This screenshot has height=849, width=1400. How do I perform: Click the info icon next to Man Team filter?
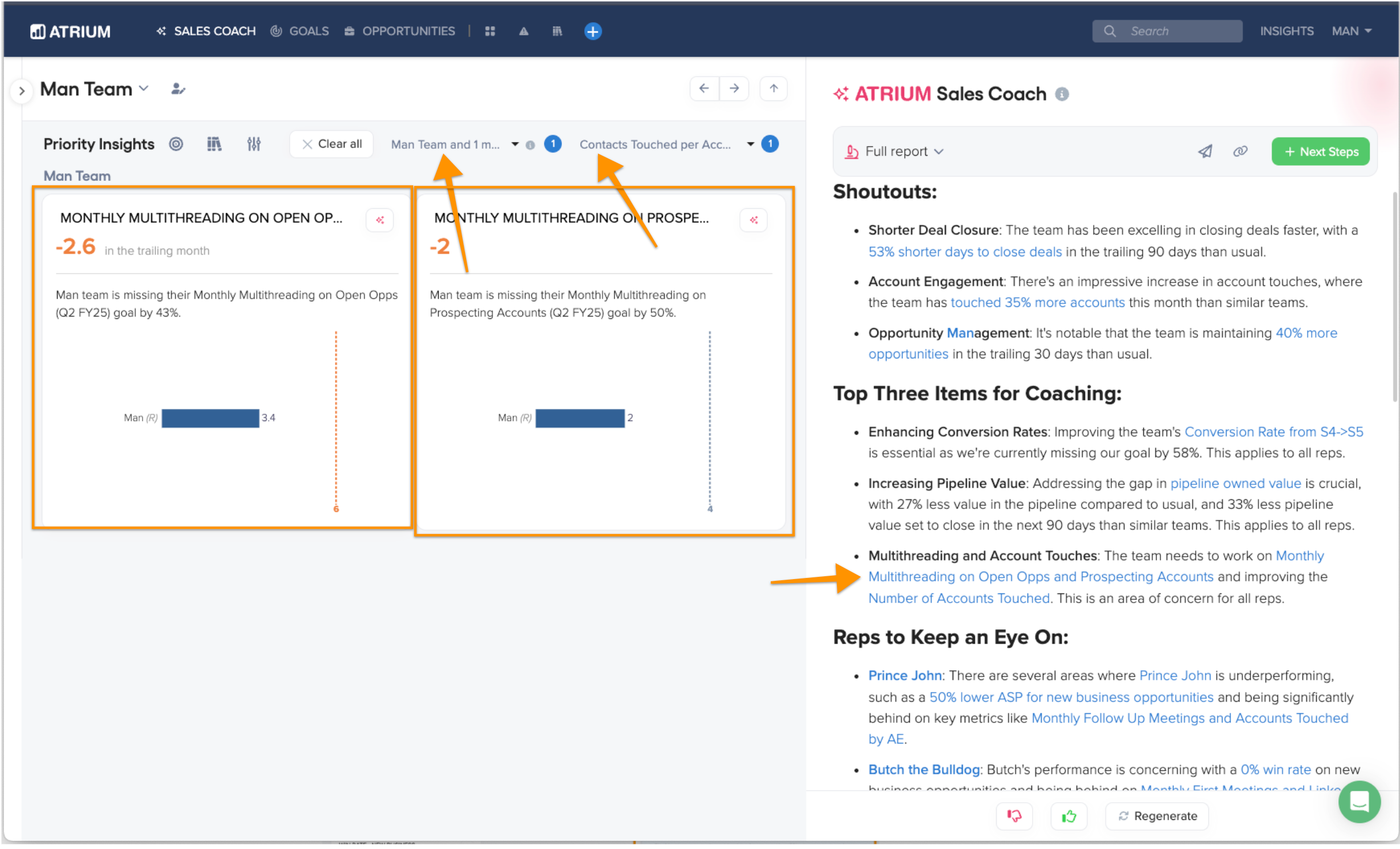pyautogui.click(x=530, y=145)
